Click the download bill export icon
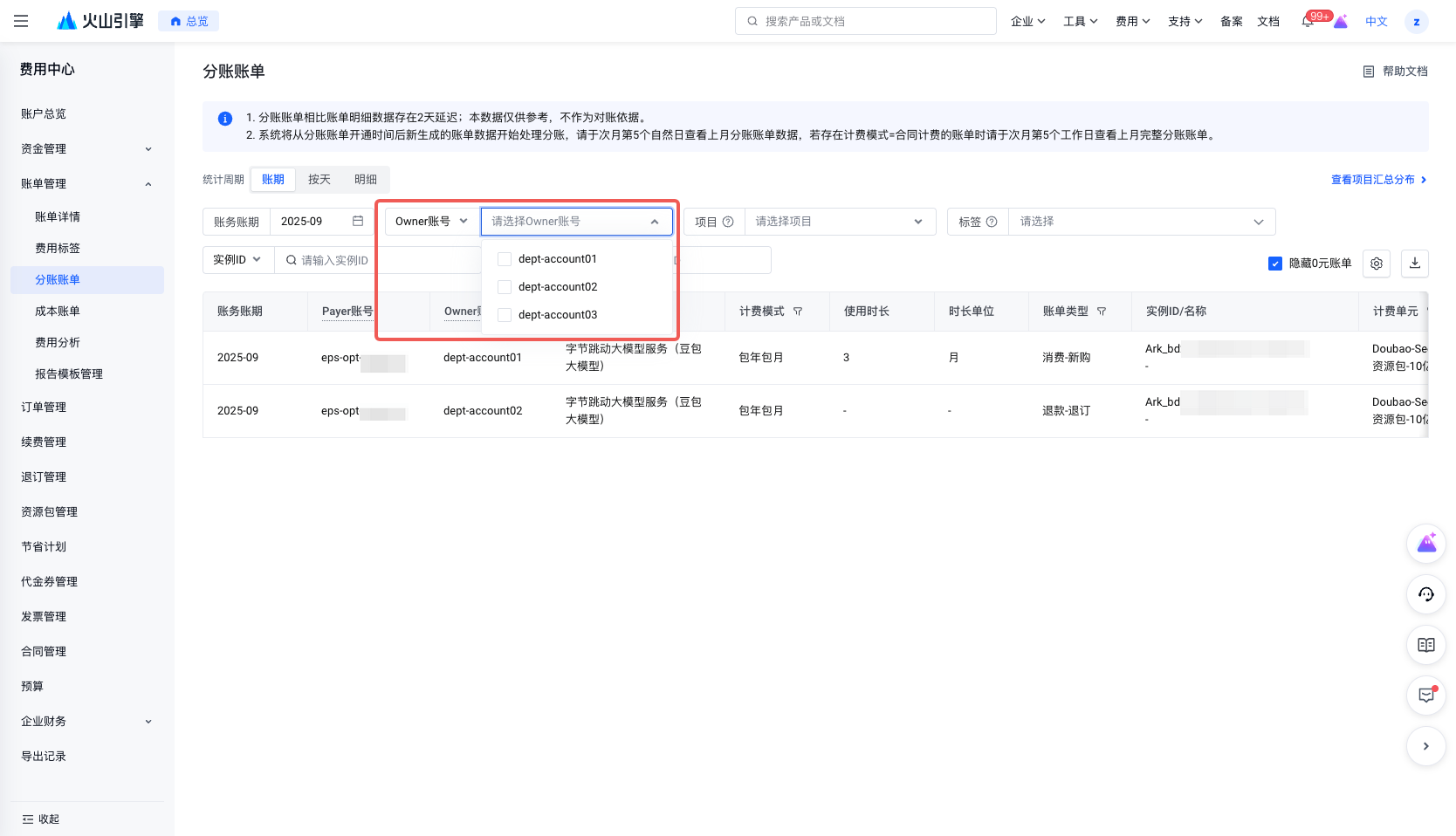1456x836 pixels. tap(1415, 263)
